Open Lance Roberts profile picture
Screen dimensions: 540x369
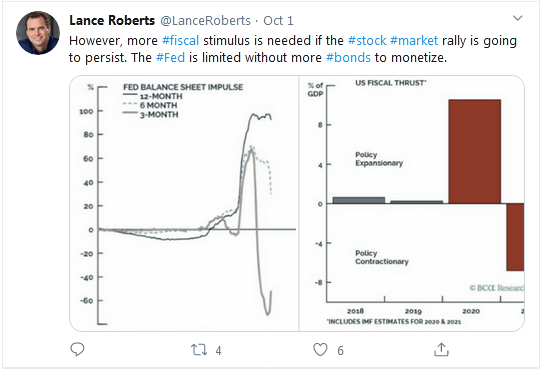pos(38,33)
